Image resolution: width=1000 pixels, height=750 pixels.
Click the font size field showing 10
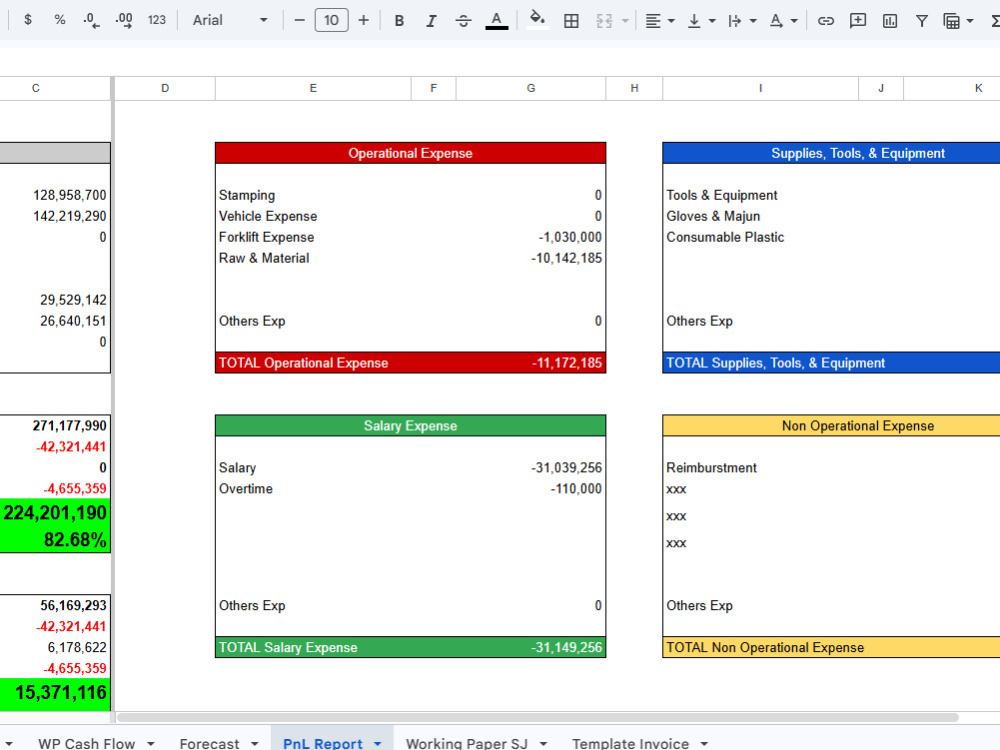click(x=331, y=20)
